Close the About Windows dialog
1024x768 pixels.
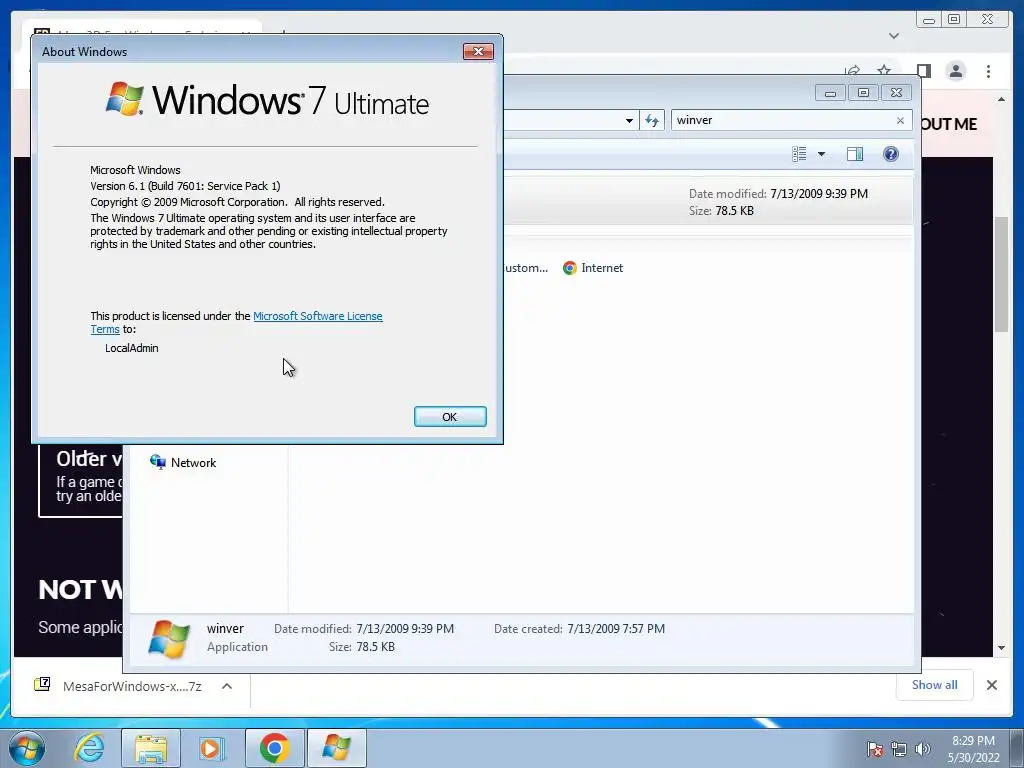click(478, 52)
